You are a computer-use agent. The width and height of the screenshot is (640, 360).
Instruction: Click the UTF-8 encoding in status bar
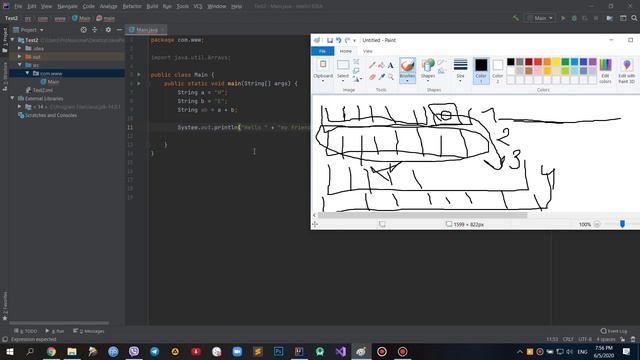point(585,339)
